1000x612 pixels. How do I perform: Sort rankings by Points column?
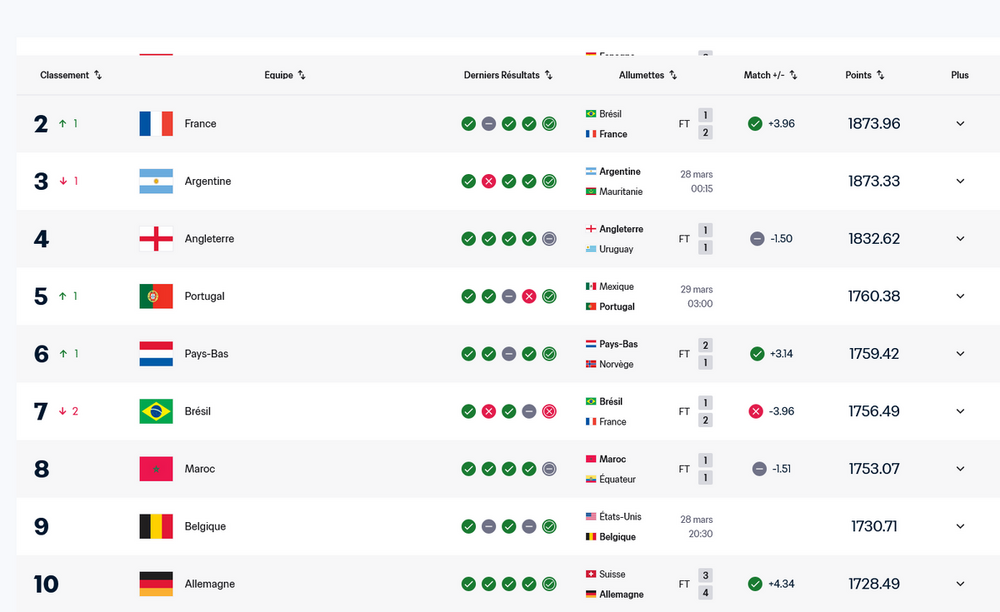click(865, 75)
